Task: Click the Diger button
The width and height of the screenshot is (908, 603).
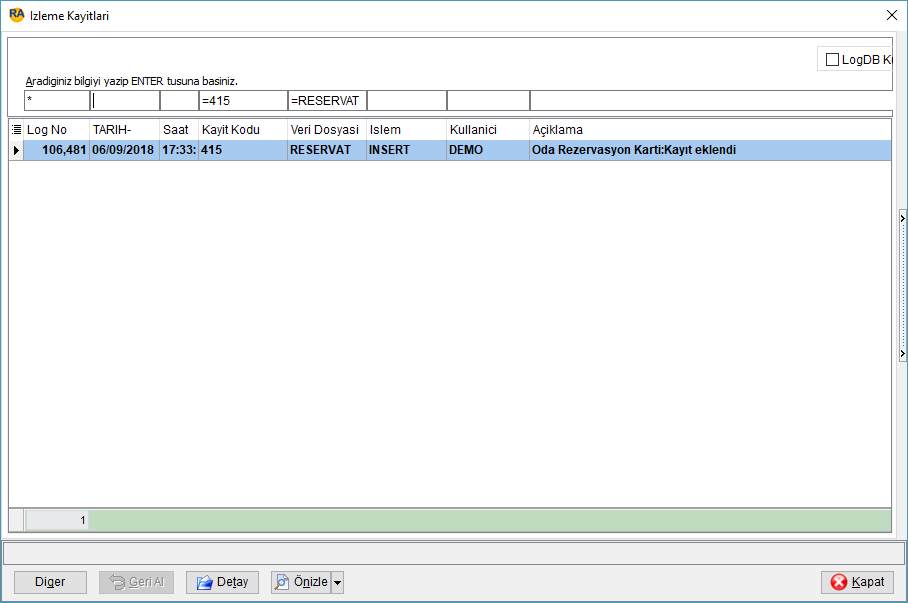Action: (50, 582)
